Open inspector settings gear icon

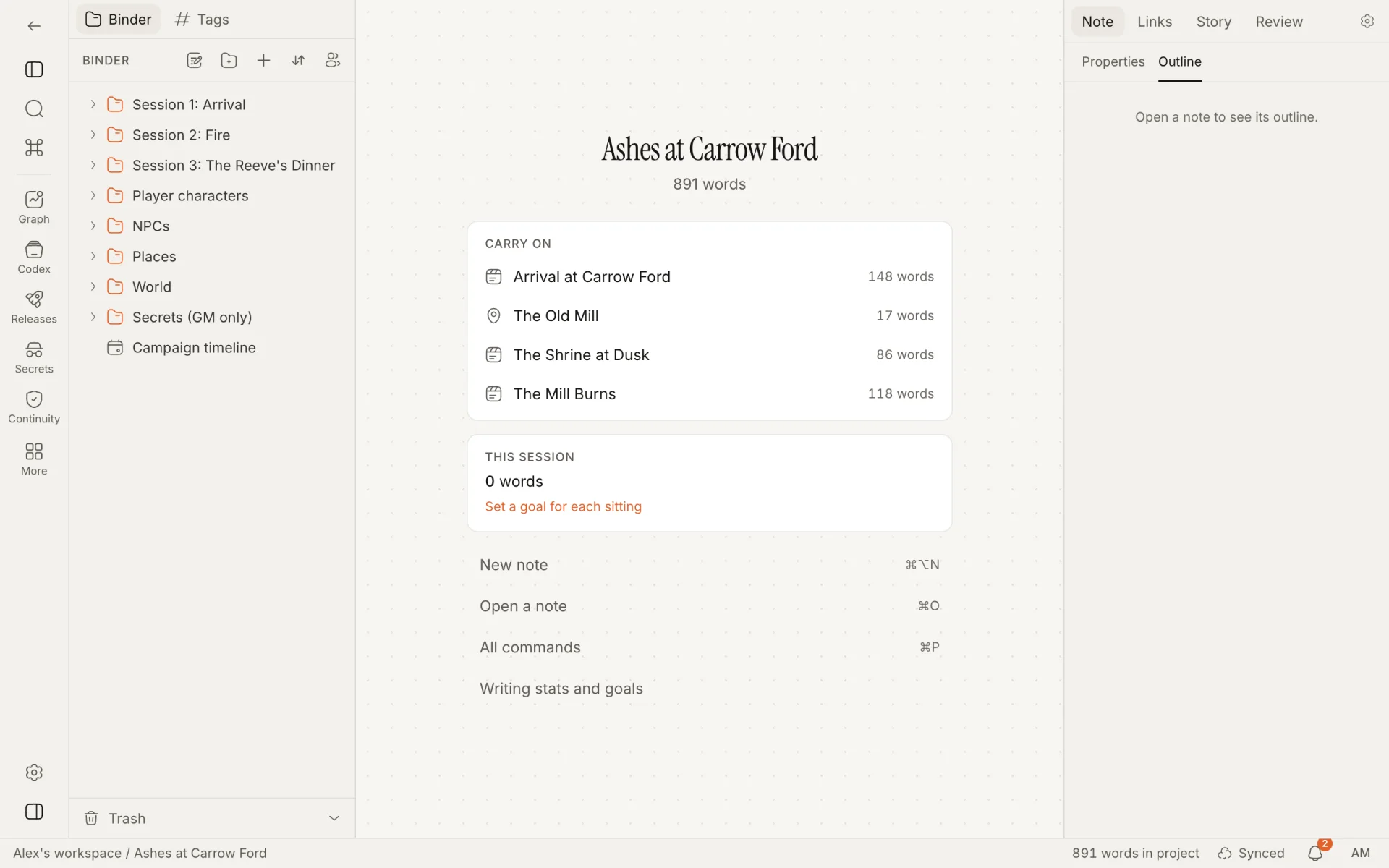1367,22
